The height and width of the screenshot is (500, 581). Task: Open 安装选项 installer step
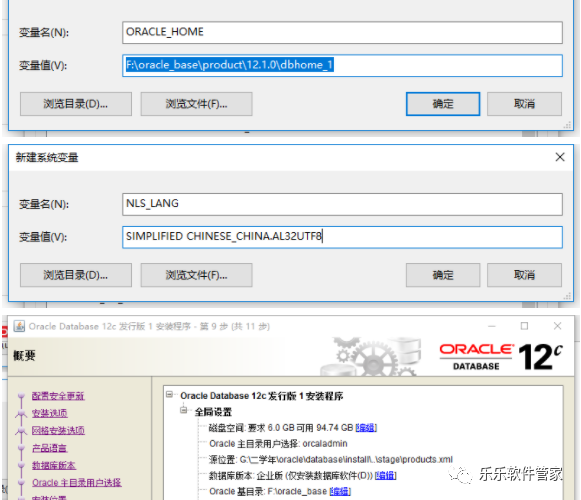click(50, 413)
